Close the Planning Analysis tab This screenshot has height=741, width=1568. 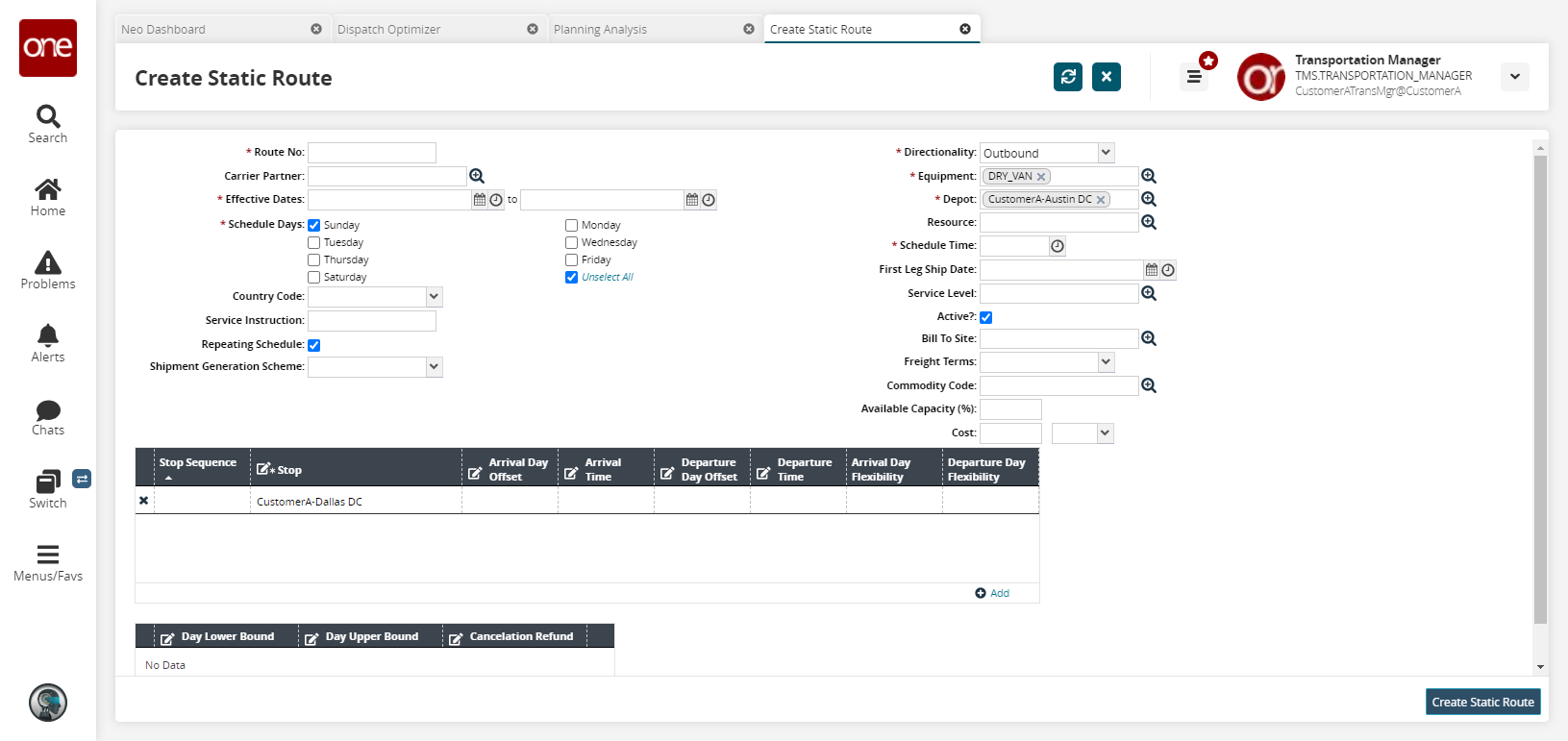click(749, 29)
